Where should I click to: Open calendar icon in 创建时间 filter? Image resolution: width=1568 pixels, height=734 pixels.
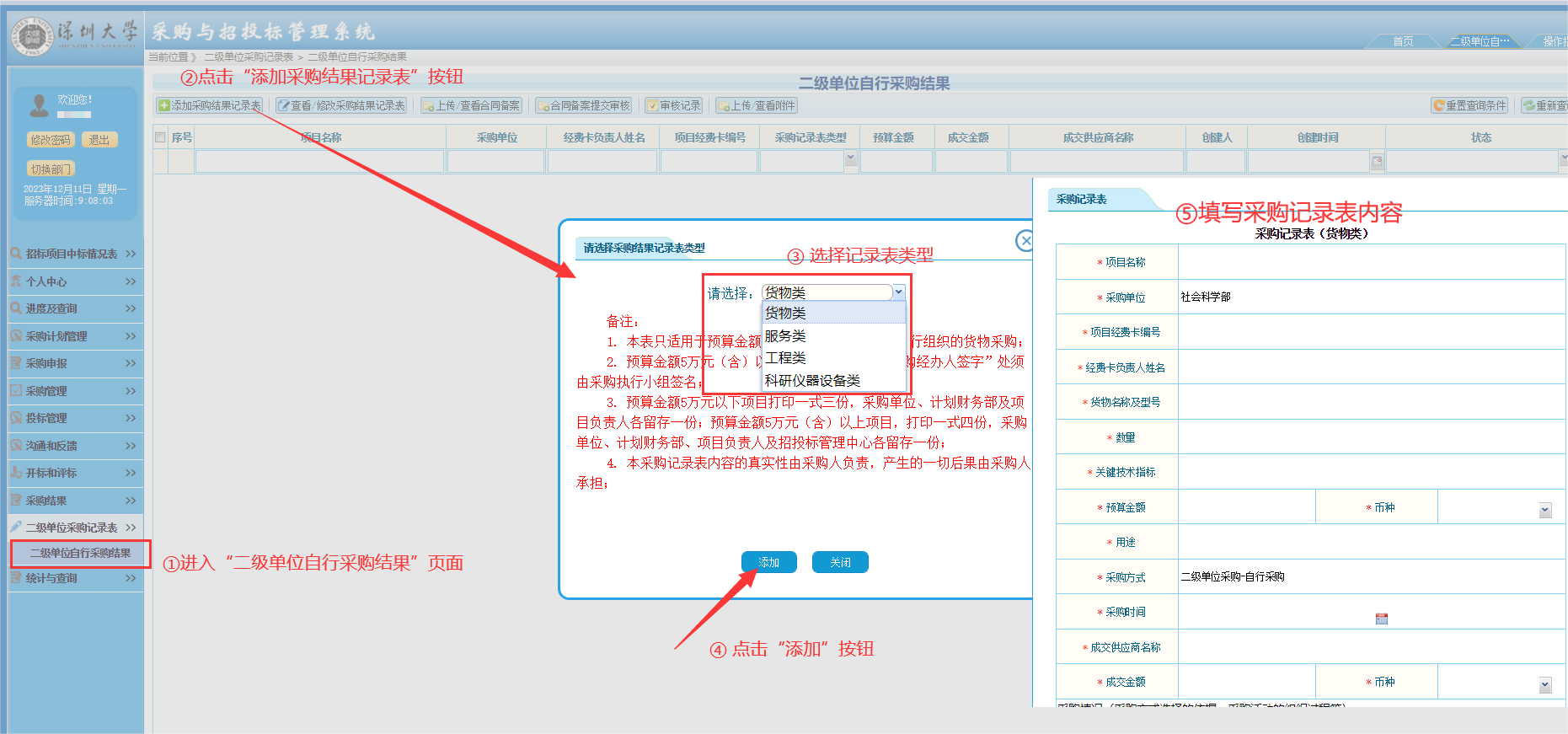pos(1377,162)
